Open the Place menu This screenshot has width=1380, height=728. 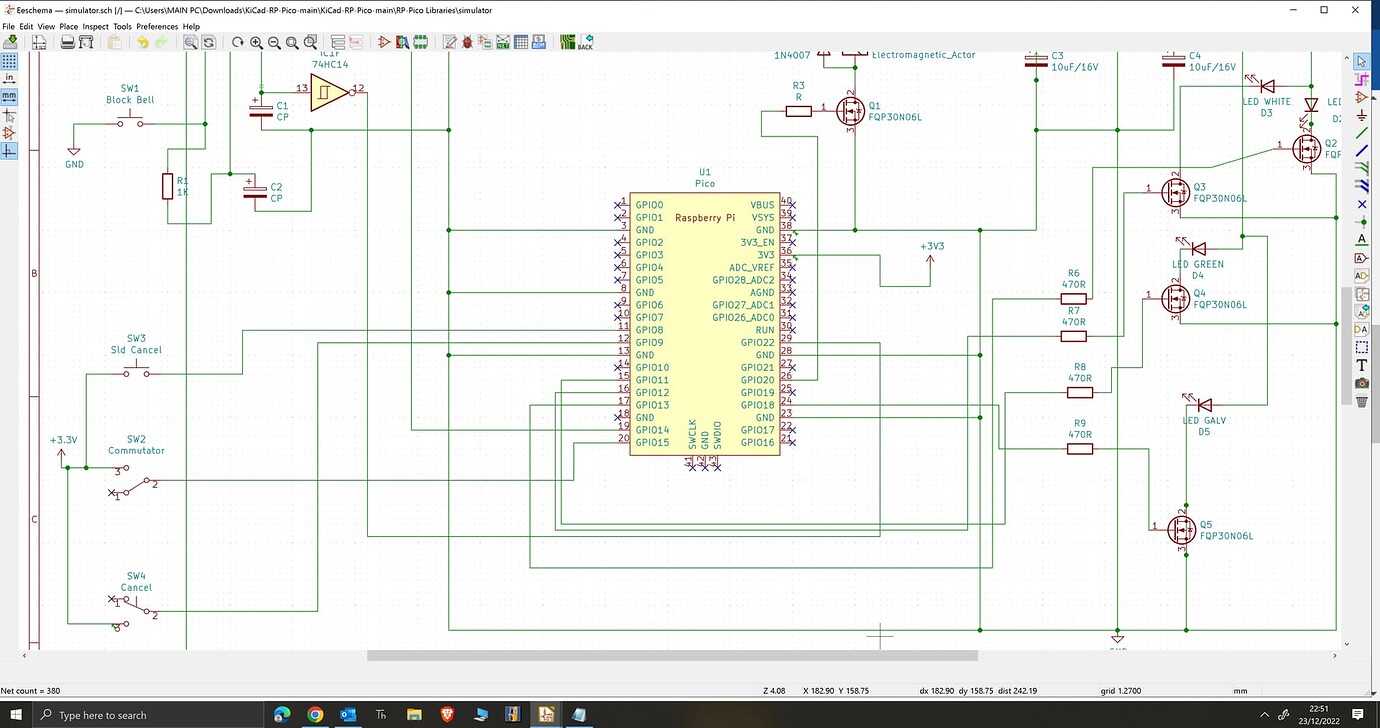[x=68, y=26]
